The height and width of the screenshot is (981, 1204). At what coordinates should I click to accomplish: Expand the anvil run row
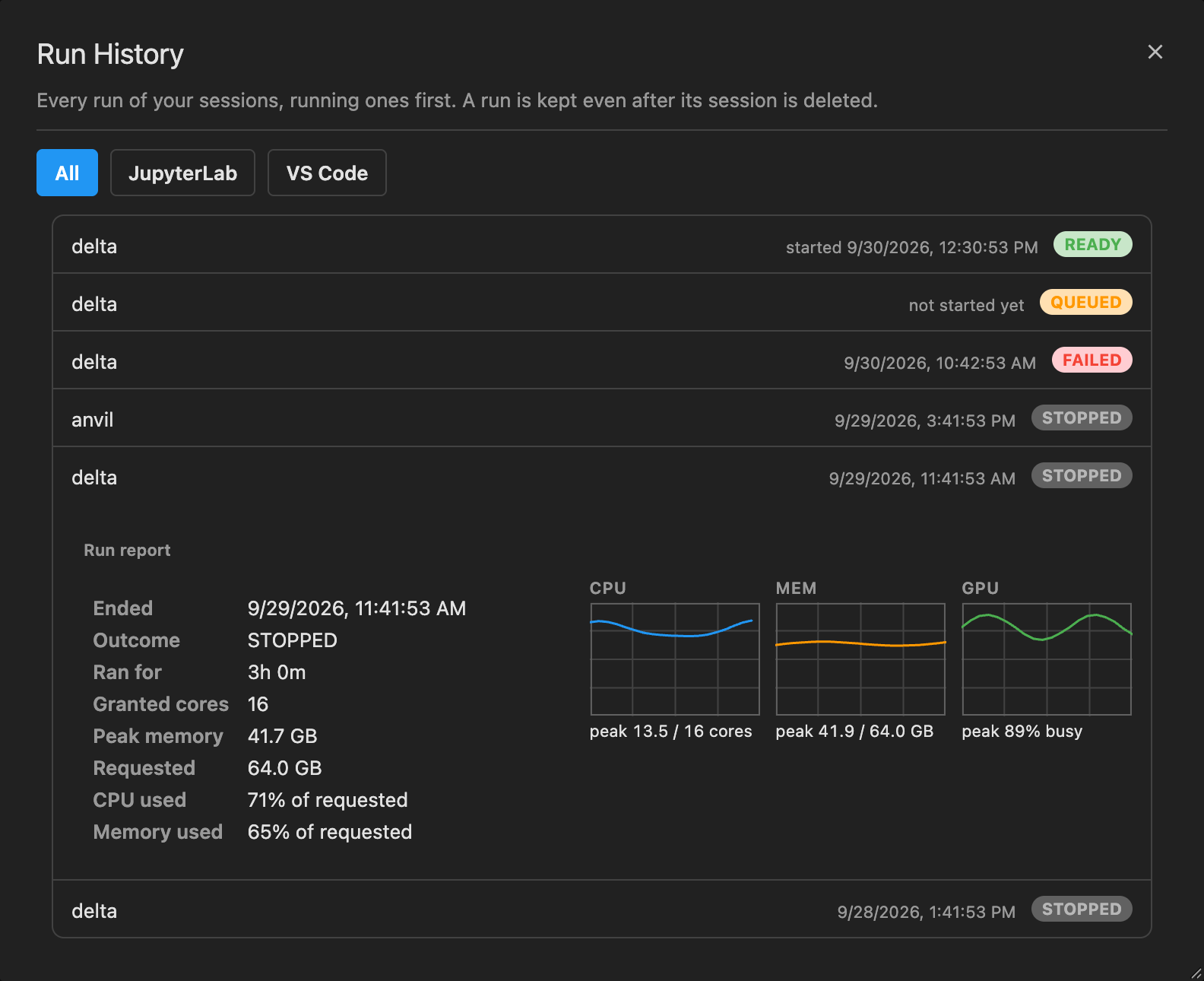point(601,418)
